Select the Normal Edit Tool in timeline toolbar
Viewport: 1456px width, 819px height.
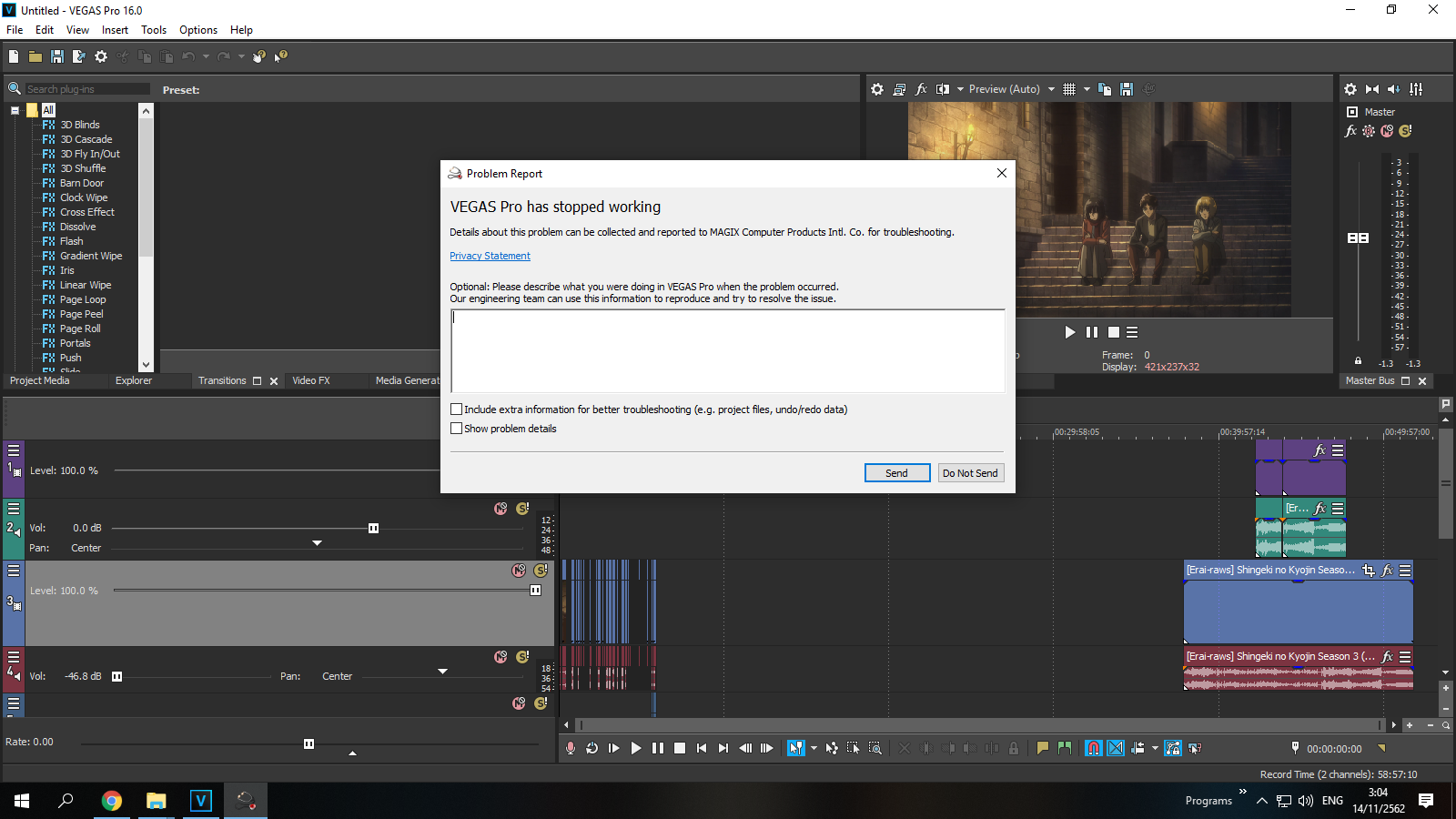click(796, 748)
